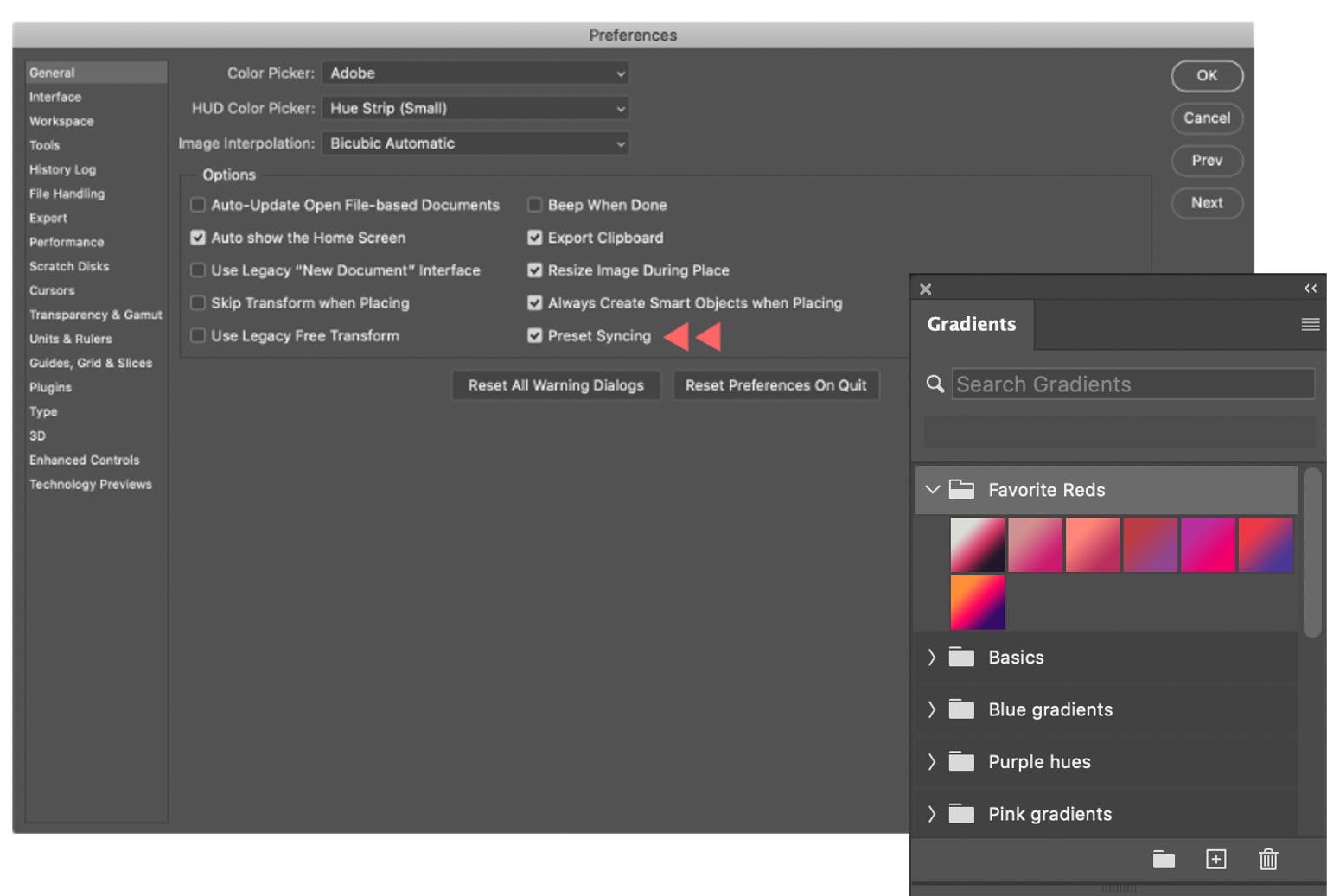Image resolution: width=1327 pixels, height=896 pixels.
Task: Click the Basics group folder icon
Action: [961, 658]
